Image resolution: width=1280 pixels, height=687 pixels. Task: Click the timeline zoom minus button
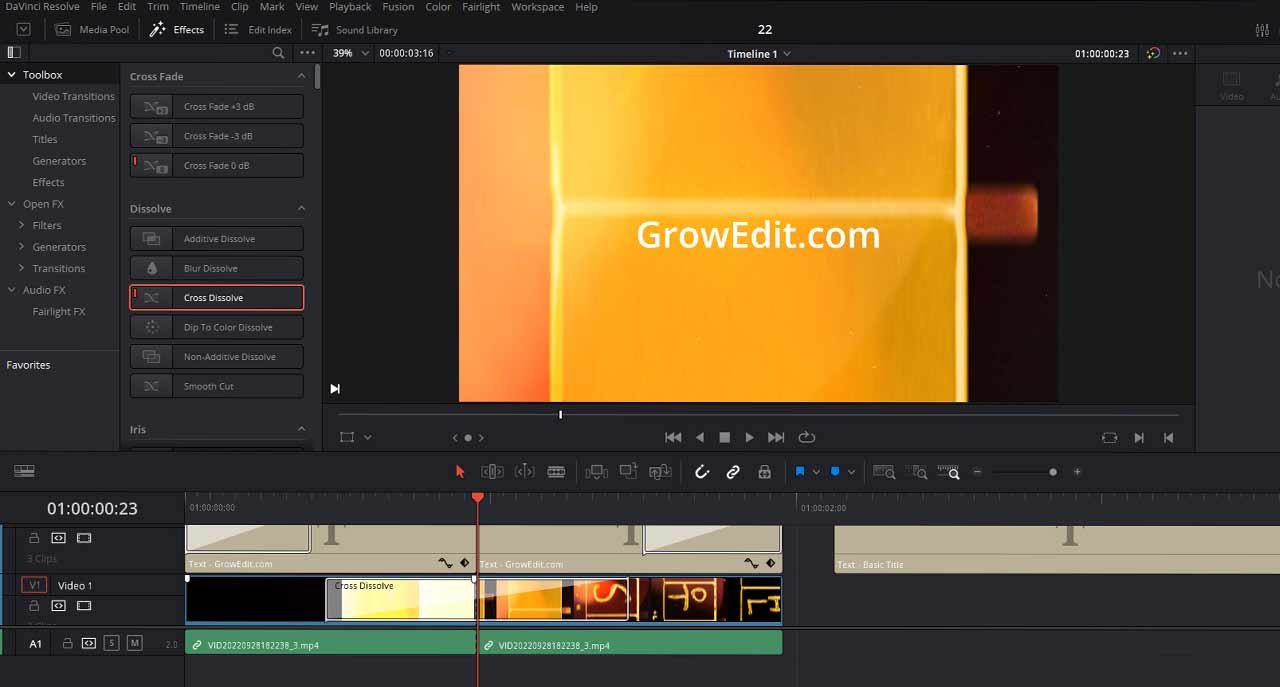pyautogui.click(x=977, y=472)
